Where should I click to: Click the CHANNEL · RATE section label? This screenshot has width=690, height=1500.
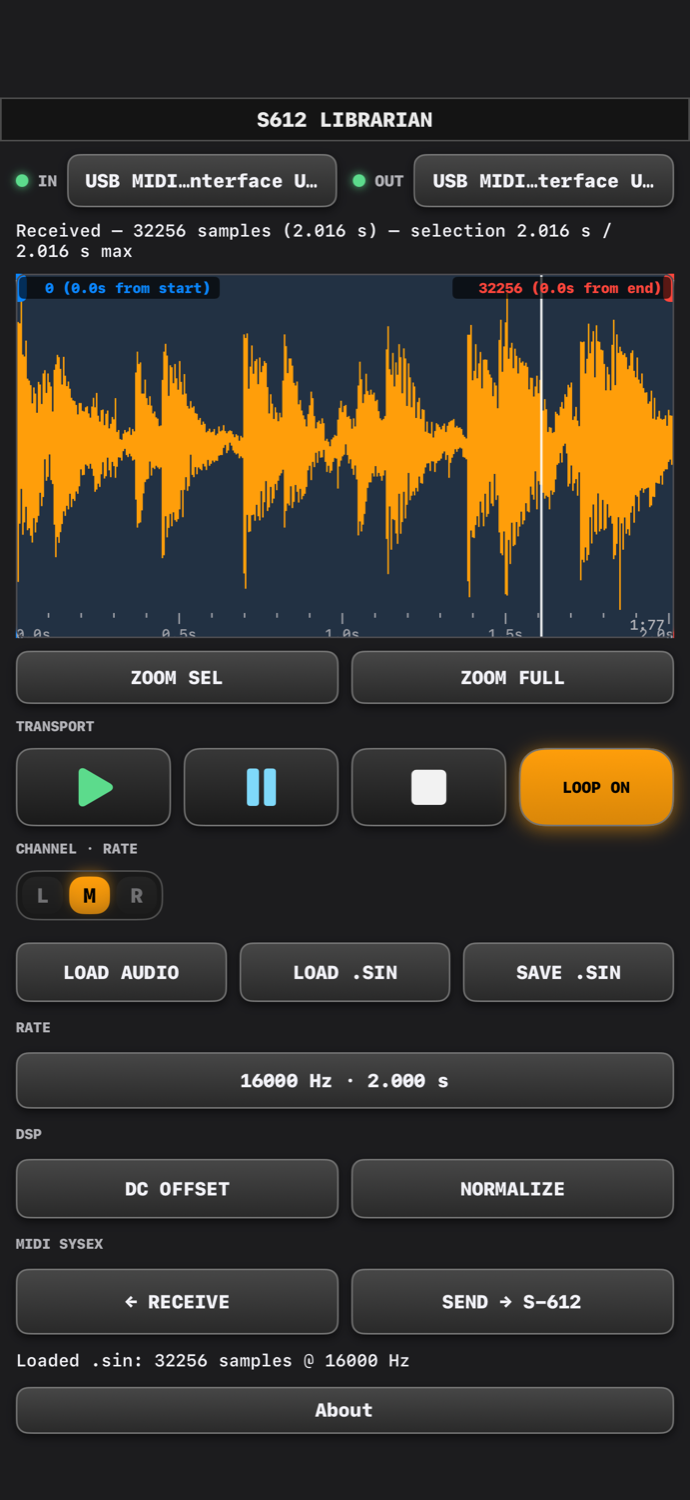click(77, 848)
